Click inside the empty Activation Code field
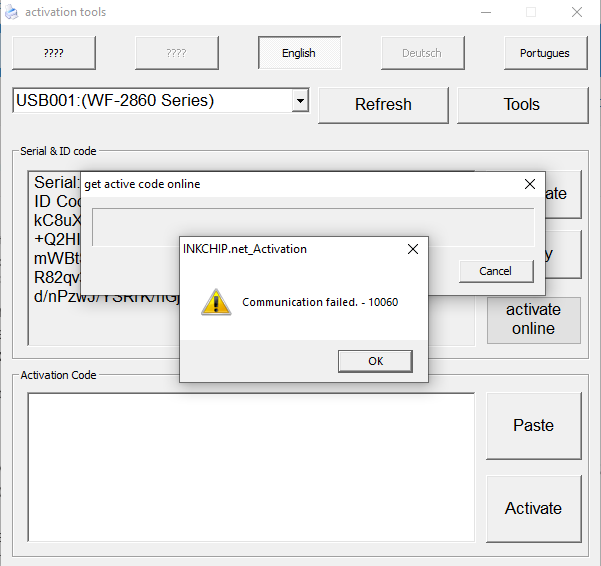This screenshot has height=566, width=601. click(x=250, y=470)
